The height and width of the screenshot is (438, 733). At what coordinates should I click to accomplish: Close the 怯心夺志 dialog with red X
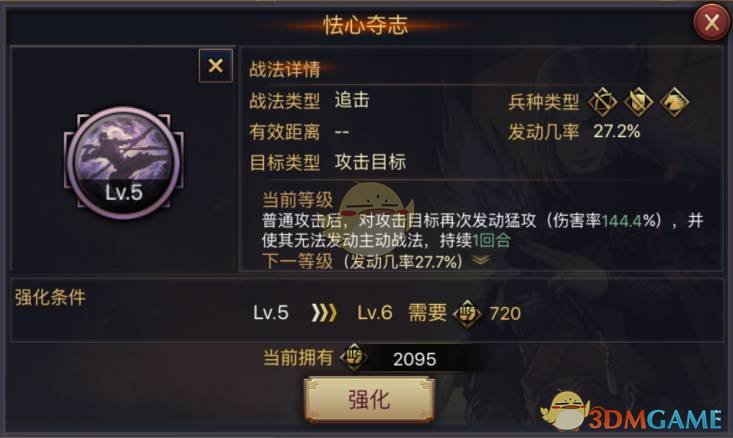[711, 22]
